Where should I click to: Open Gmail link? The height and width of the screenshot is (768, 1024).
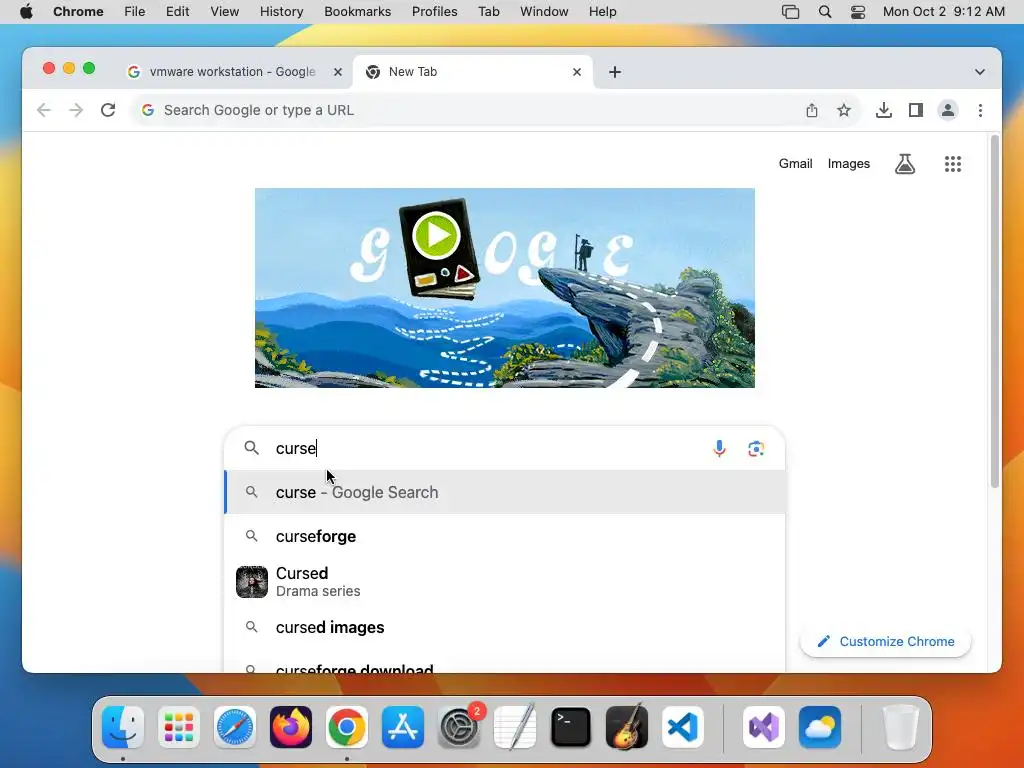[795, 164]
